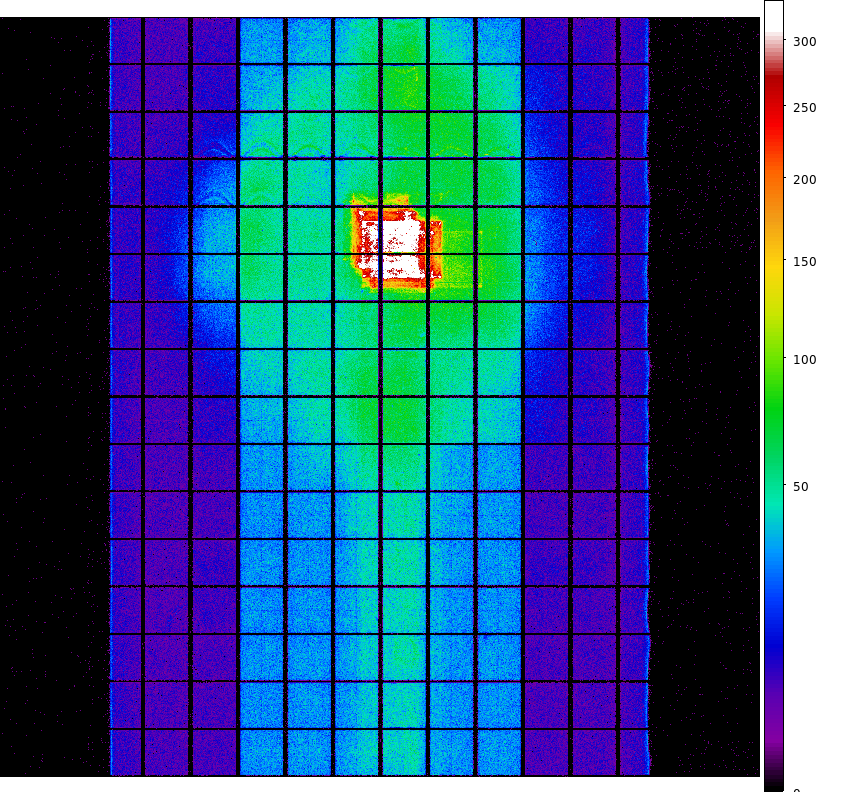This screenshot has height=792, width=868.
Task: Click the 50 tick label on colorbar
Action: click(x=801, y=487)
